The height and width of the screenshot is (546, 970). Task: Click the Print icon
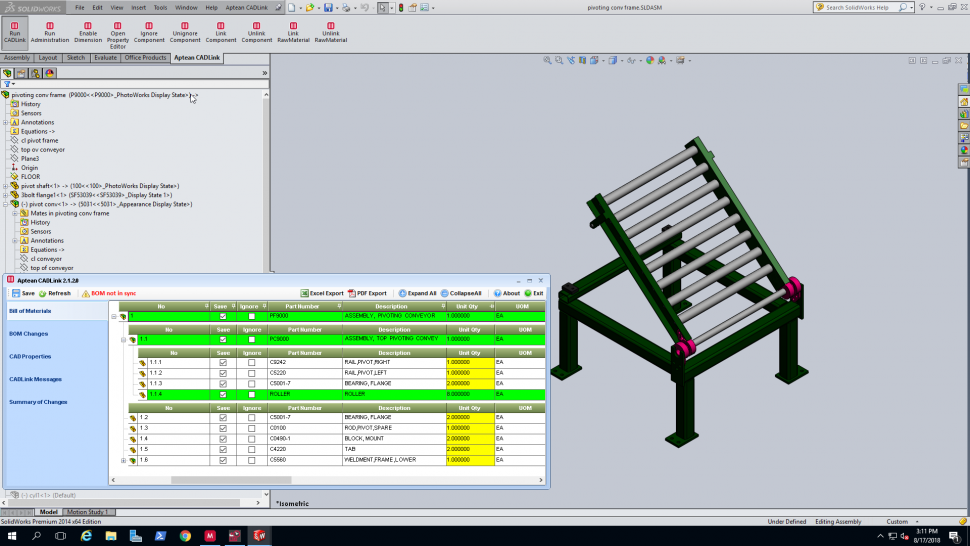coord(346,7)
